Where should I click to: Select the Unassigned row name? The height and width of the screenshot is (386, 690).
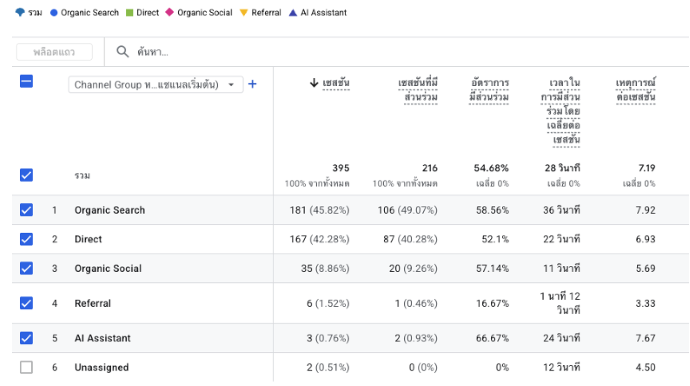102,367
